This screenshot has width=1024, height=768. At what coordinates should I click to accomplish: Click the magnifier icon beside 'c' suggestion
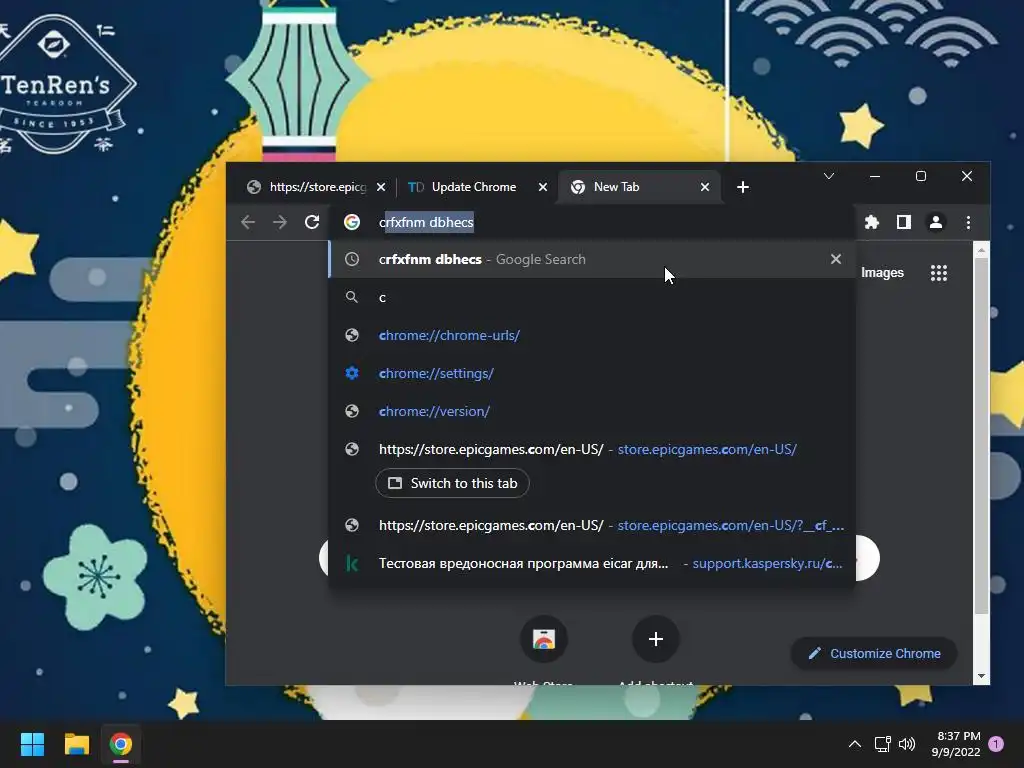(x=352, y=297)
